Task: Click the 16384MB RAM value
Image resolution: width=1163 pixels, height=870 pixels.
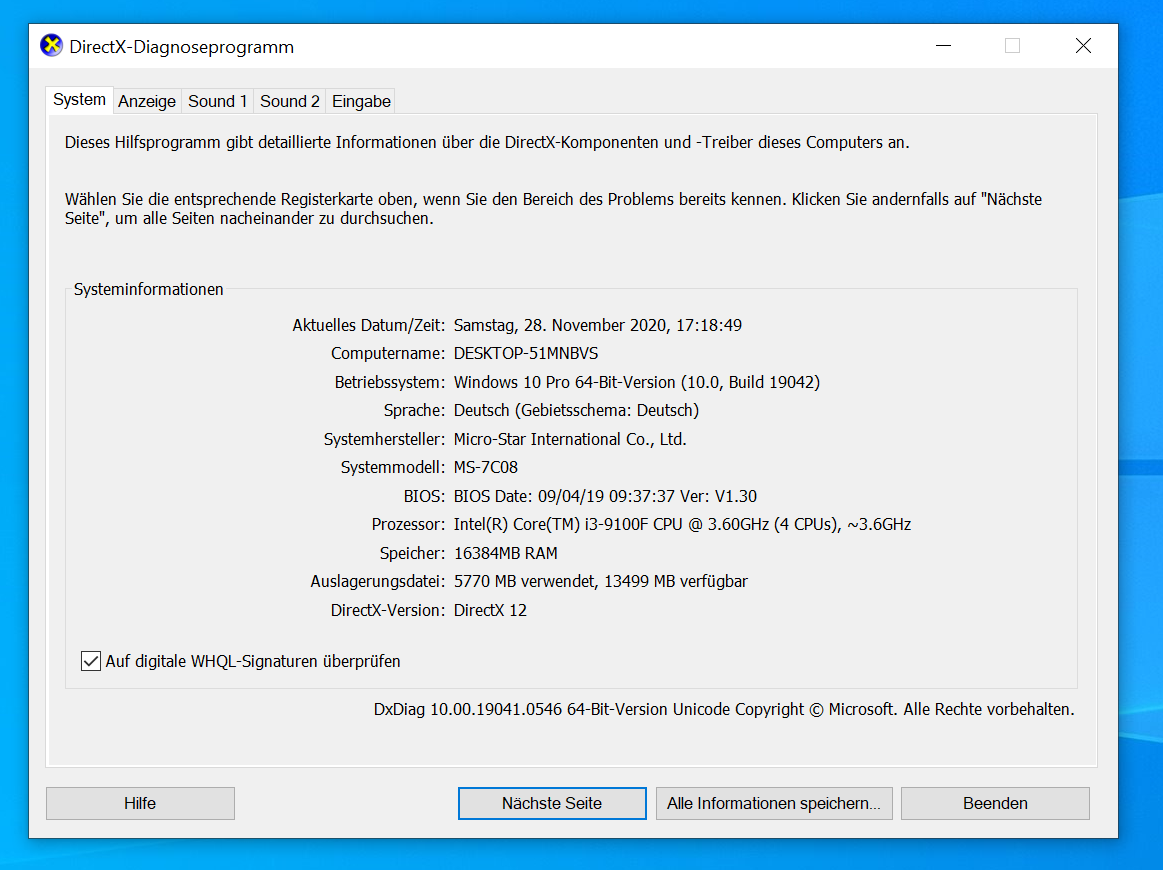Action: [x=506, y=553]
